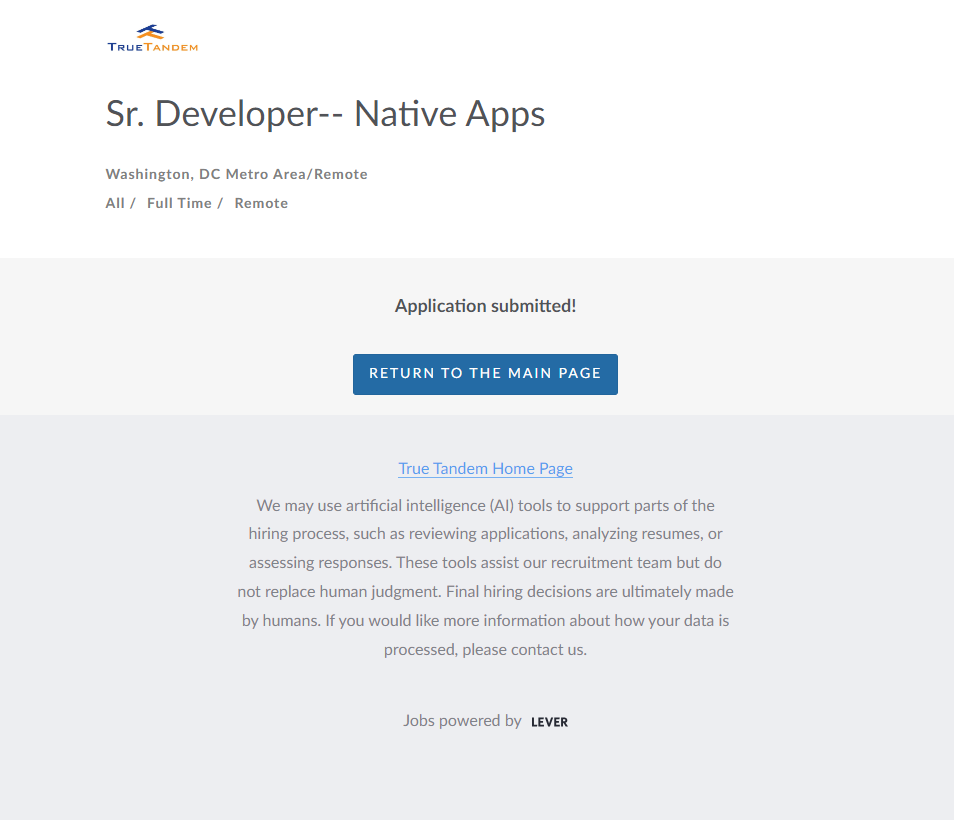Click the "assessing responses" disclaimer line
Image resolution: width=954 pixels, height=820 pixels.
coord(485,563)
